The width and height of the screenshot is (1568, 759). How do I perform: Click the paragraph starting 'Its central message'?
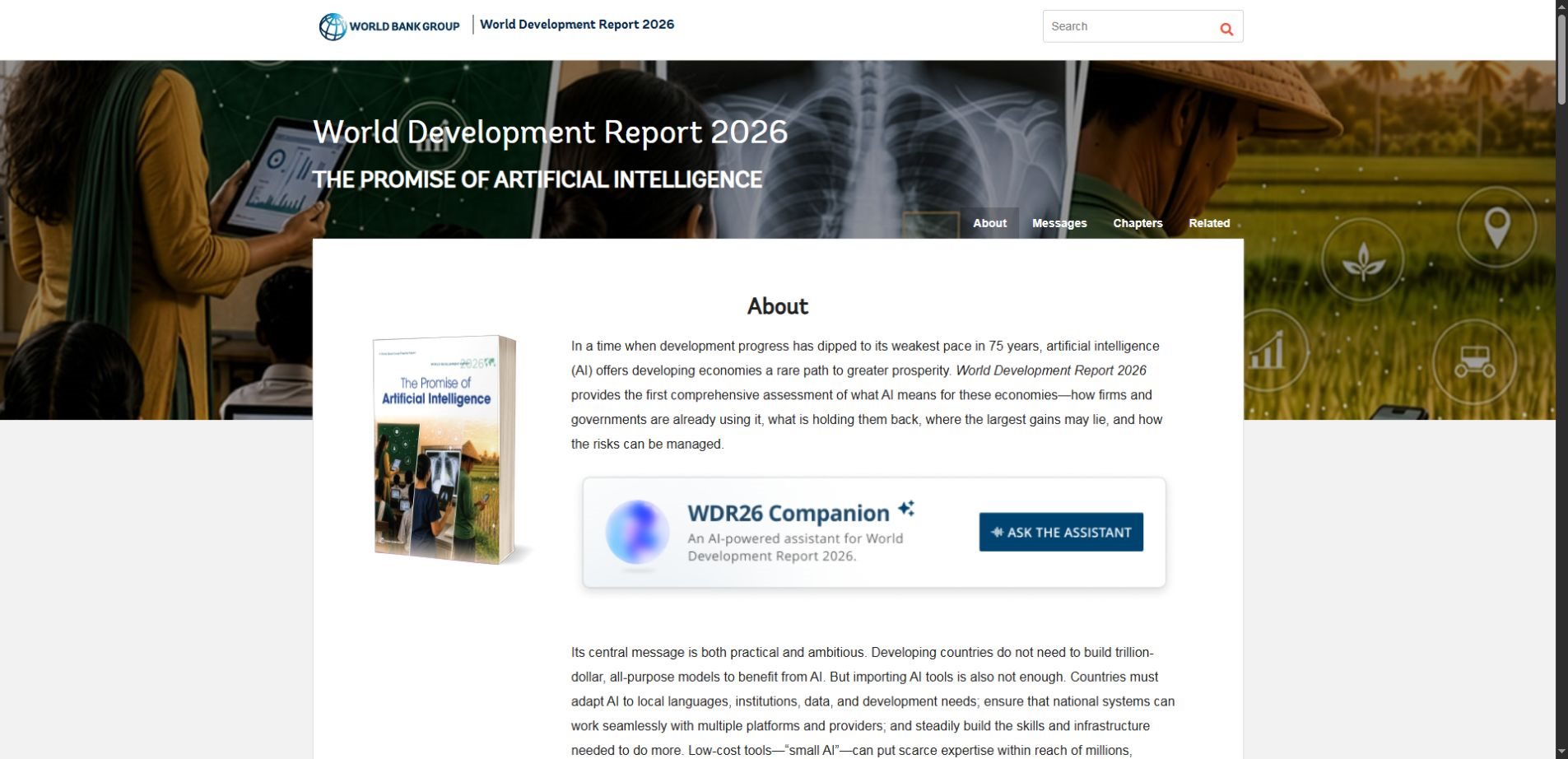pyautogui.click(x=872, y=701)
